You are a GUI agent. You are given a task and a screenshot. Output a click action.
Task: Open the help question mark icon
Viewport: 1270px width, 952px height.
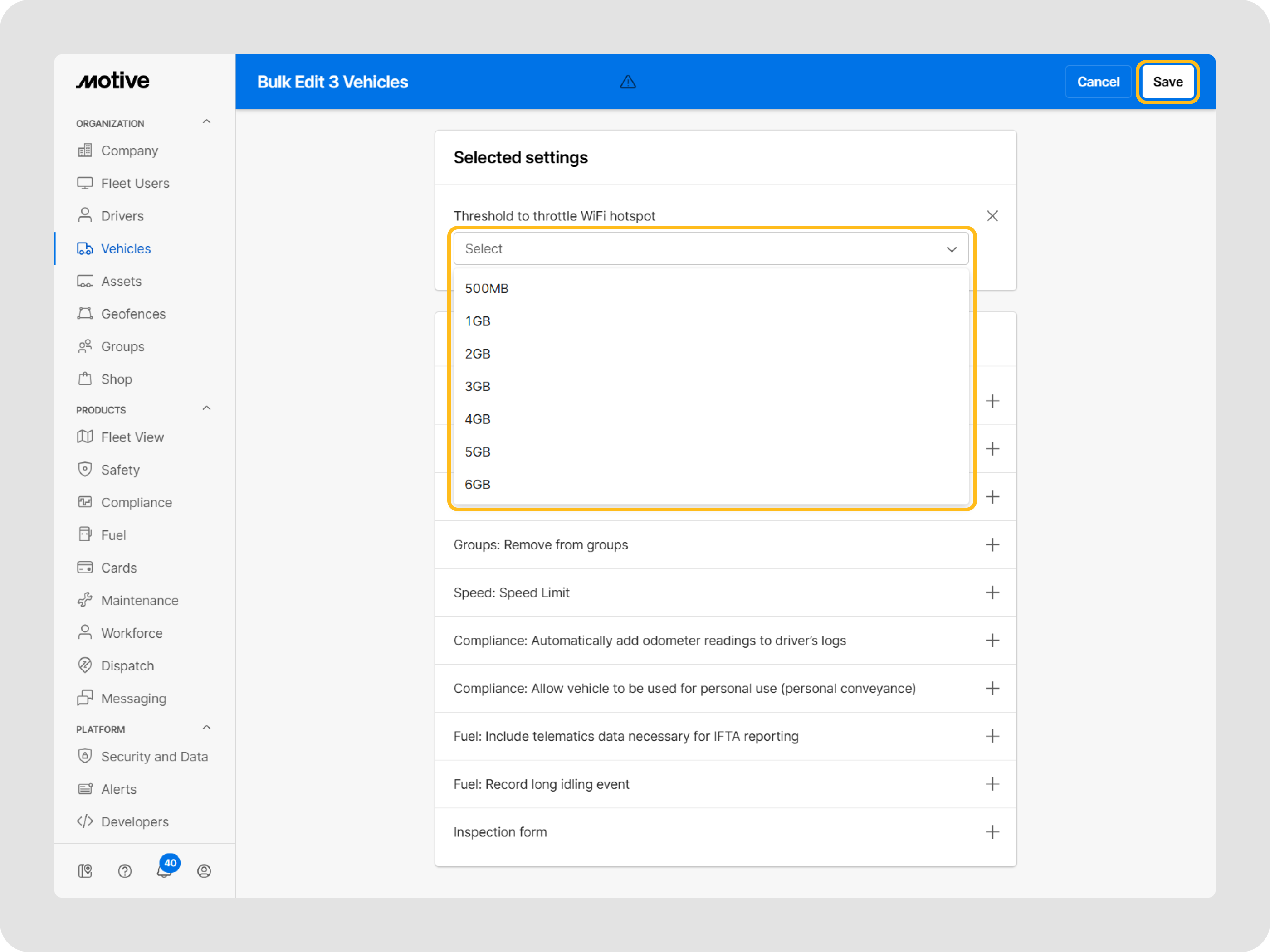coord(125,871)
